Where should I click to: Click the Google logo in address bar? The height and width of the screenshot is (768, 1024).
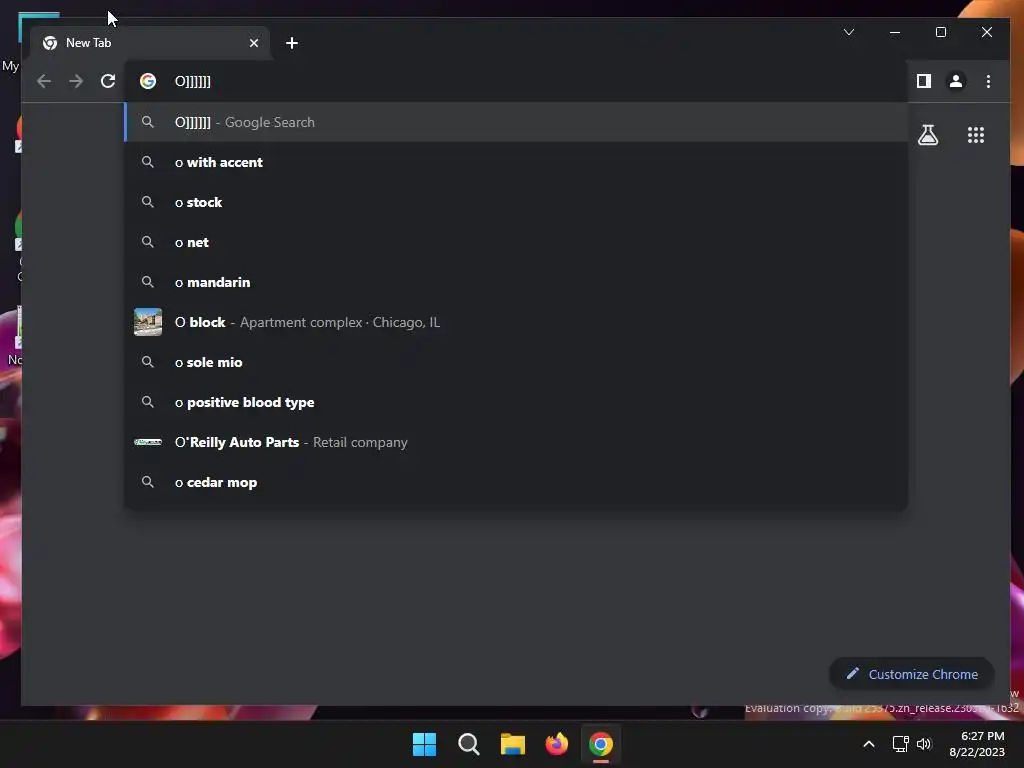[148, 81]
